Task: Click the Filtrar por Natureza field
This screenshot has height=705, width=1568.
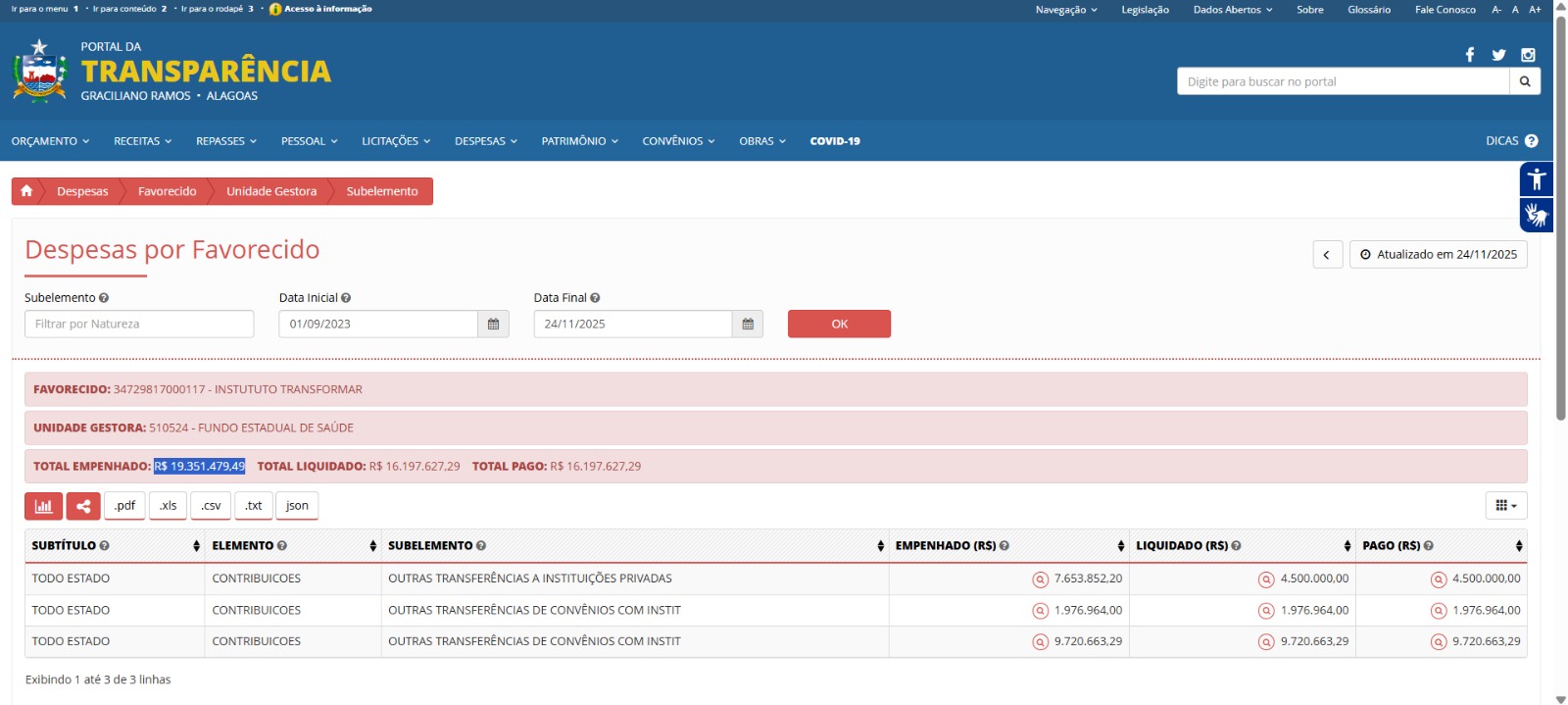Action: tap(138, 325)
